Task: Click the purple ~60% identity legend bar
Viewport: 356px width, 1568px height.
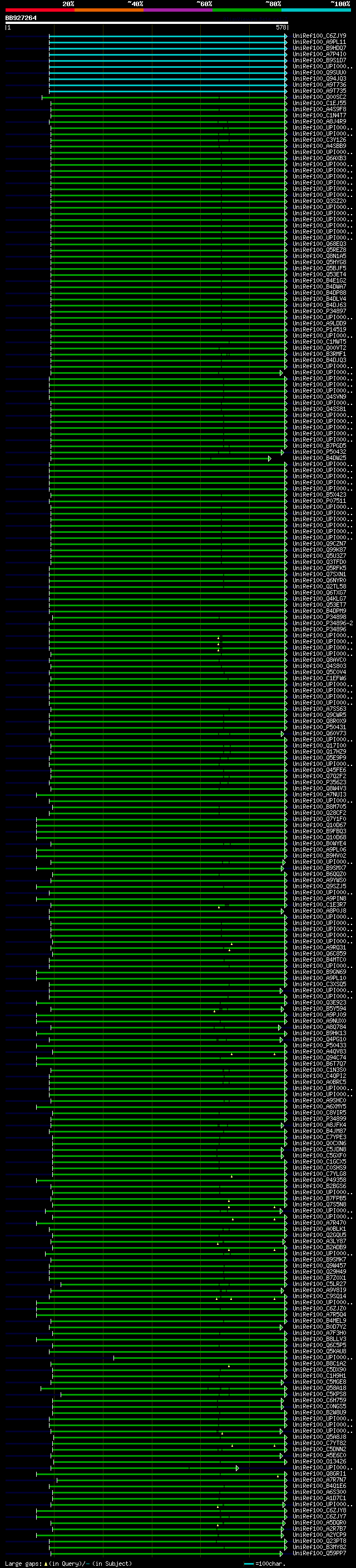Action: pos(179,10)
